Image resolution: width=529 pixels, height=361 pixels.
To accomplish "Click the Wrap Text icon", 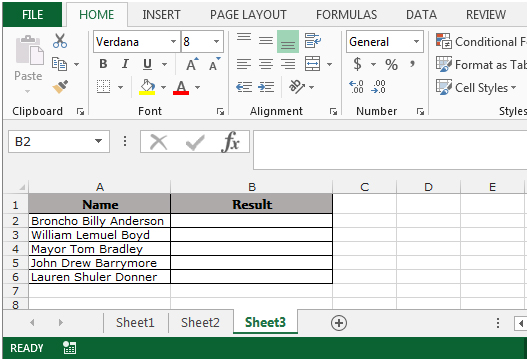I will point(312,41).
